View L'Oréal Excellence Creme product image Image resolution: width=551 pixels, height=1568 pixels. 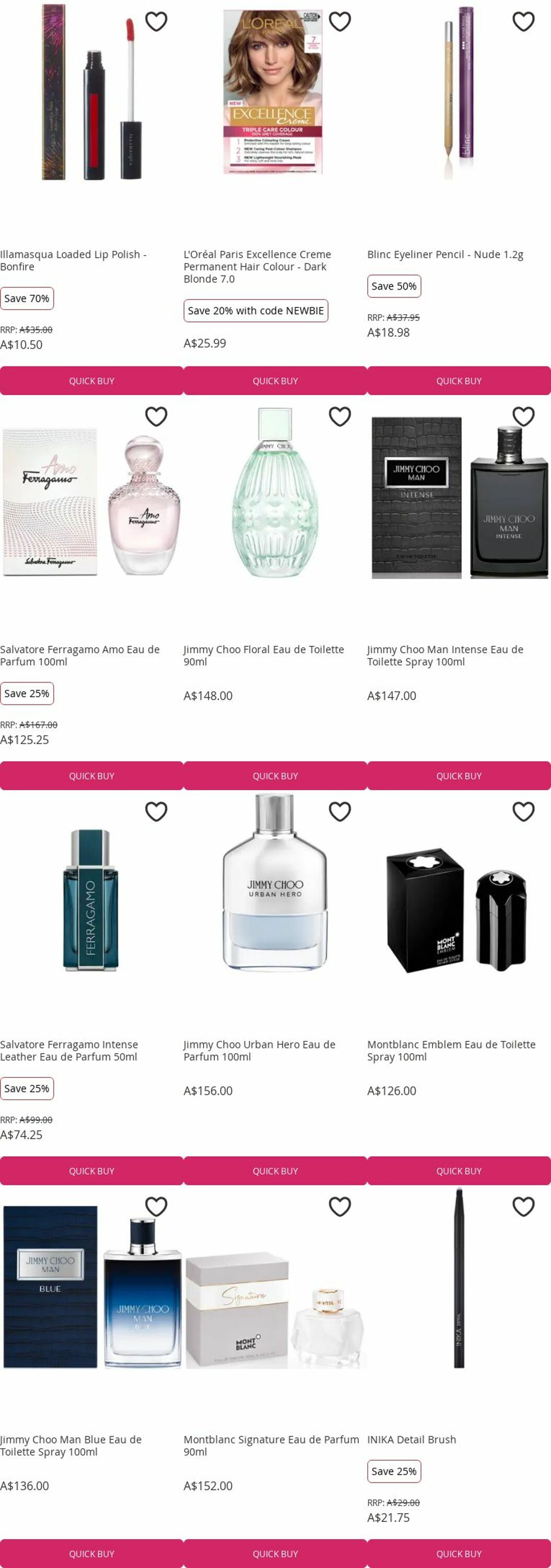[273, 93]
